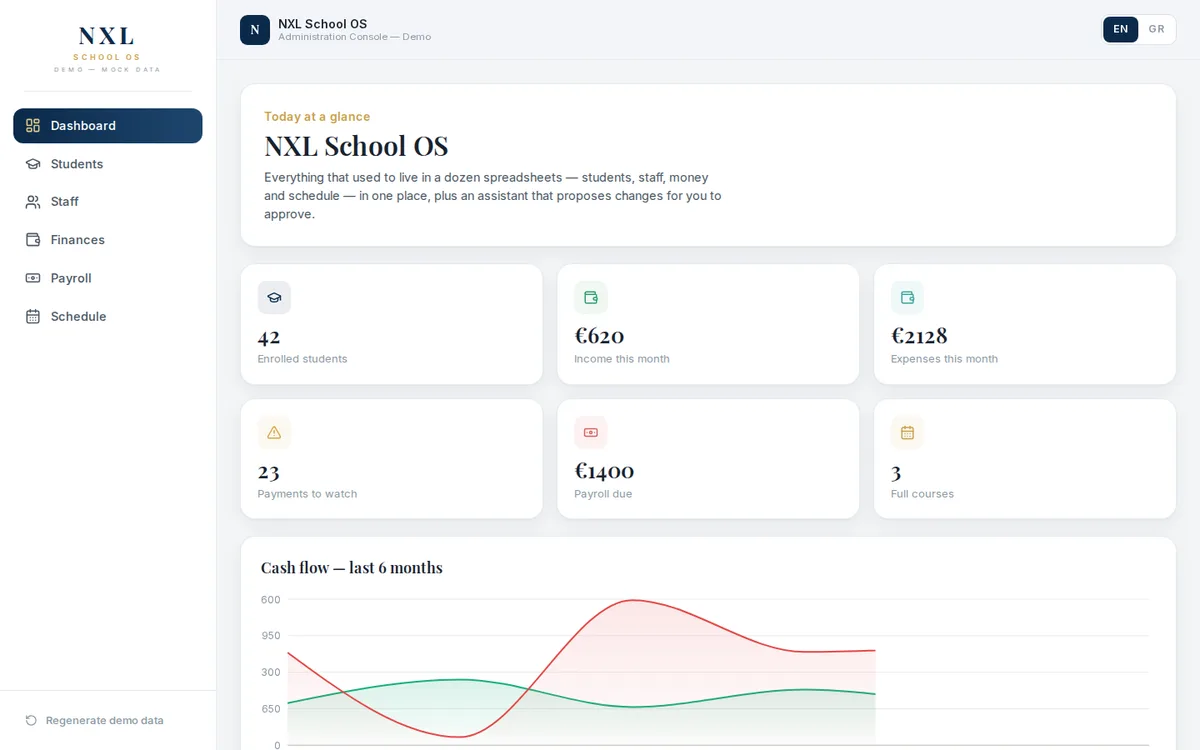The image size is (1200, 750).
Task: Click the 'NXL School OS' hero heading
Action: [x=356, y=146]
